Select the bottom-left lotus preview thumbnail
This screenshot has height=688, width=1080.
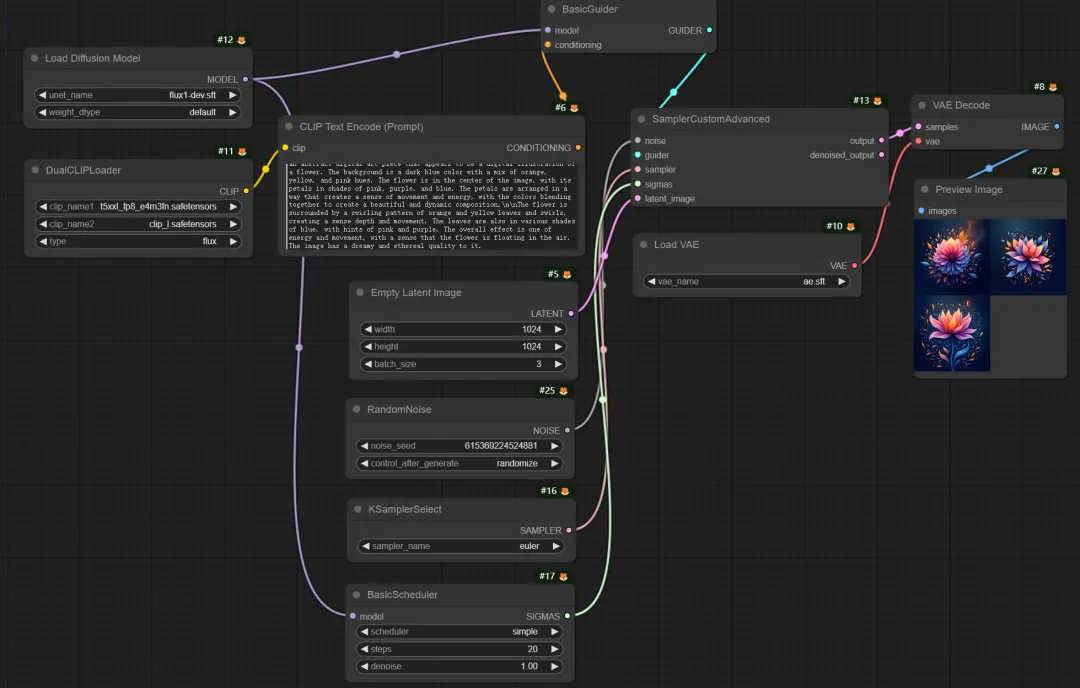(x=952, y=333)
